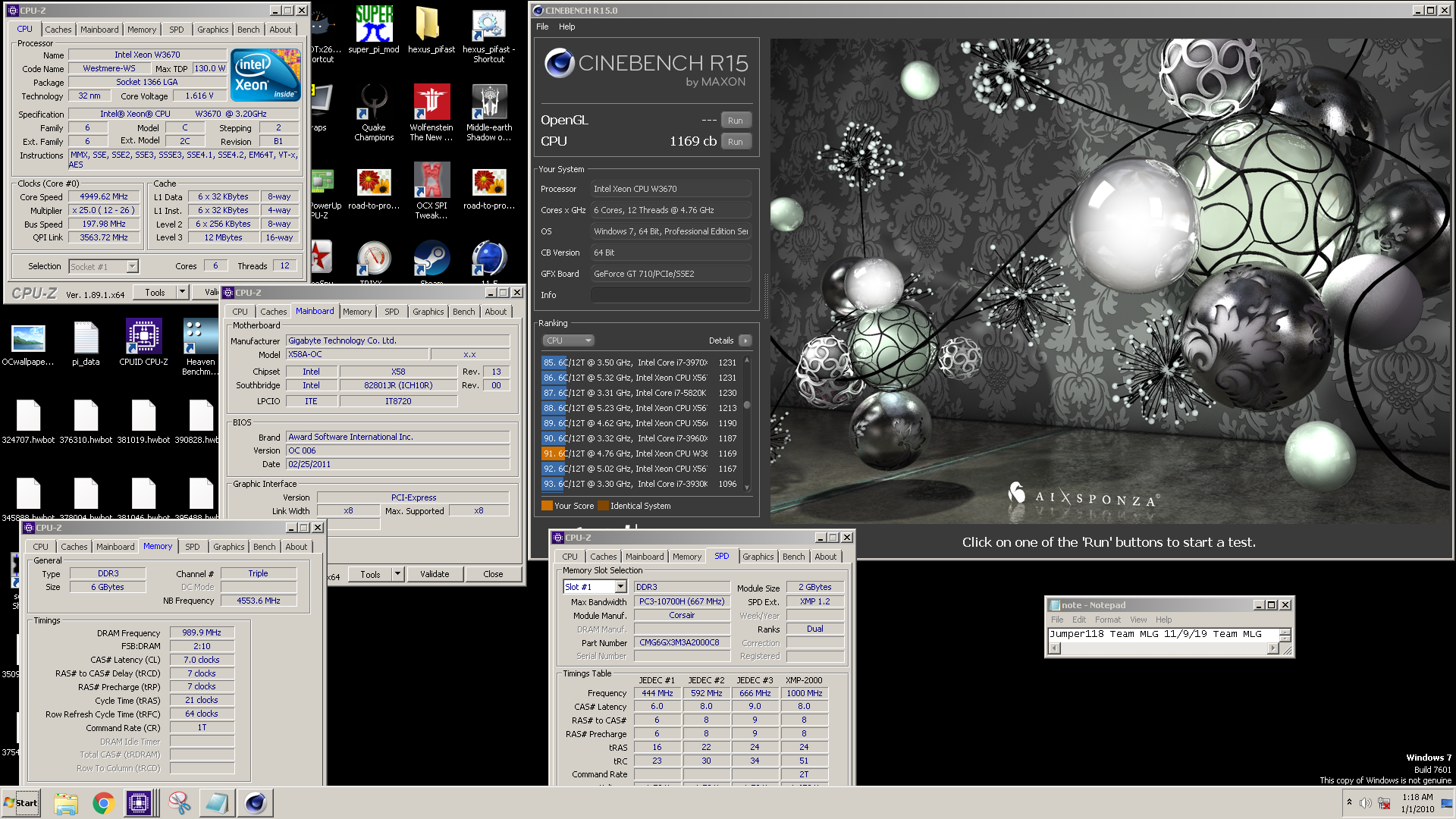This screenshot has height=819, width=1456.
Task: Show hidden system tray icons
Action: pos(1349,802)
